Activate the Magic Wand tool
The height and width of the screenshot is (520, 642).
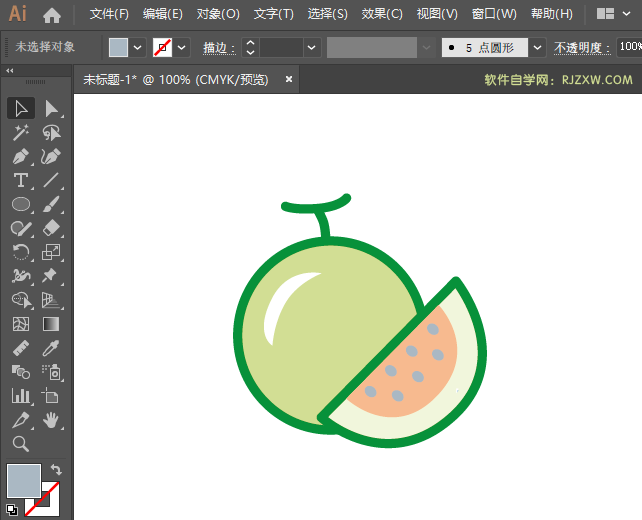(x=20, y=132)
